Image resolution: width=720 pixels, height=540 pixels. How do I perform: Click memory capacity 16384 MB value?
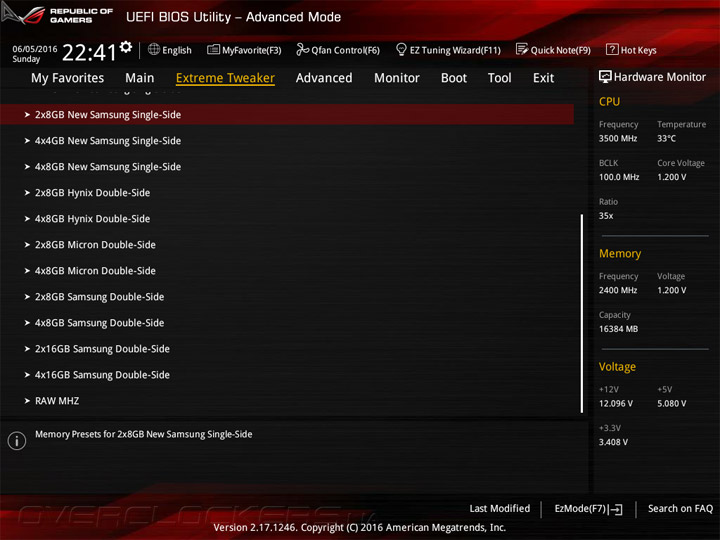(618, 328)
